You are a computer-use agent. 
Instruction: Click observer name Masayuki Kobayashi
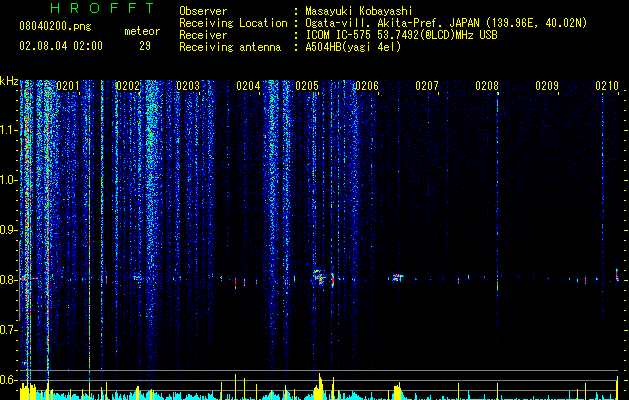359,11
